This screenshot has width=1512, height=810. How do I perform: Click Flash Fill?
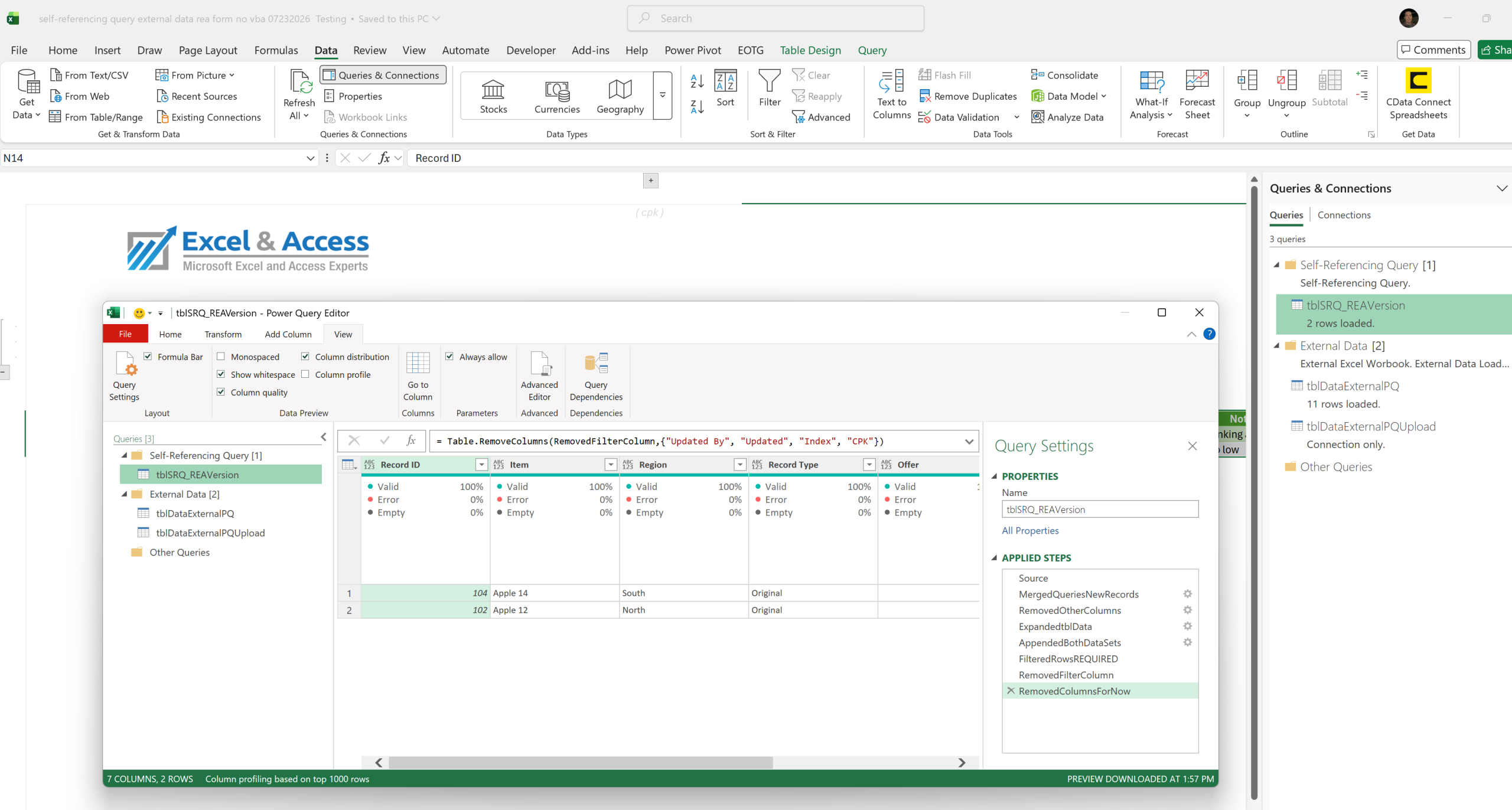click(944, 75)
